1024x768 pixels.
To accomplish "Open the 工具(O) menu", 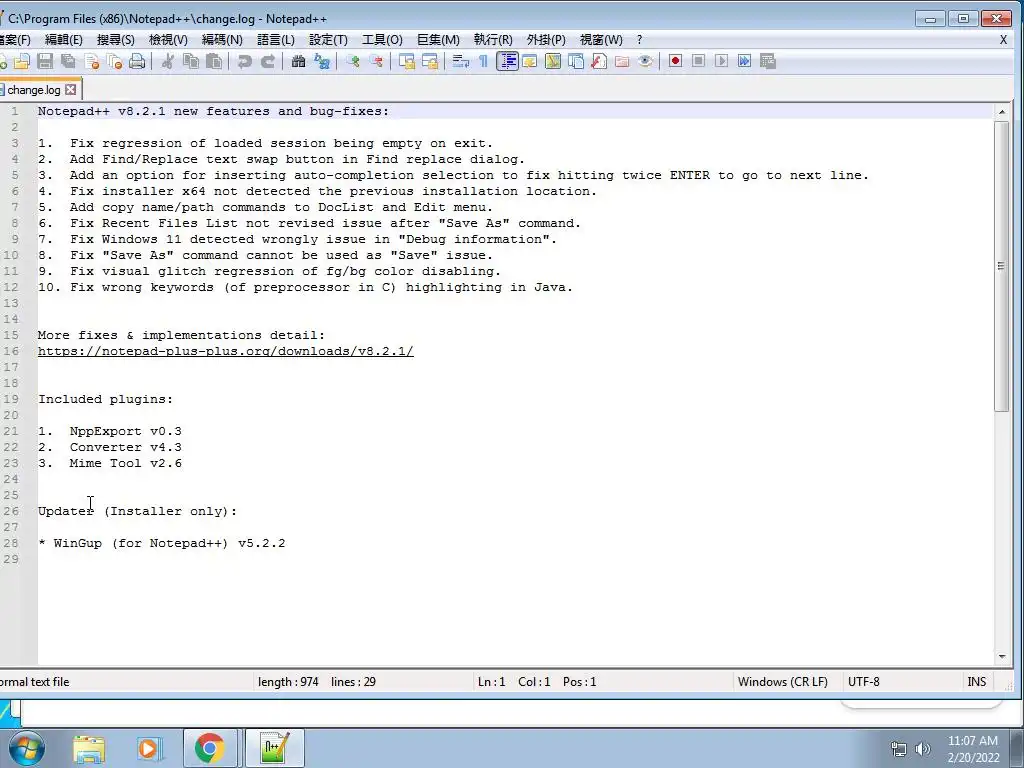I will (382, 40).
